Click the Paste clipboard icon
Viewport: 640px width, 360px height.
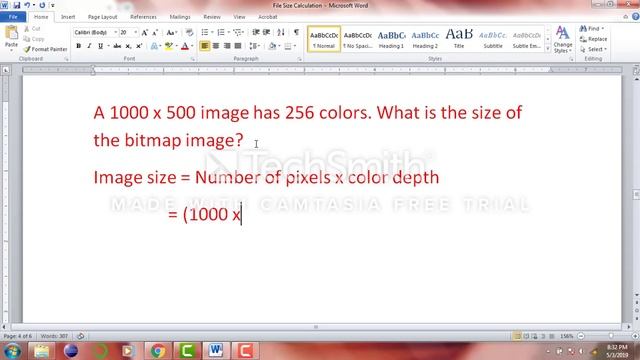coord(11,33)
